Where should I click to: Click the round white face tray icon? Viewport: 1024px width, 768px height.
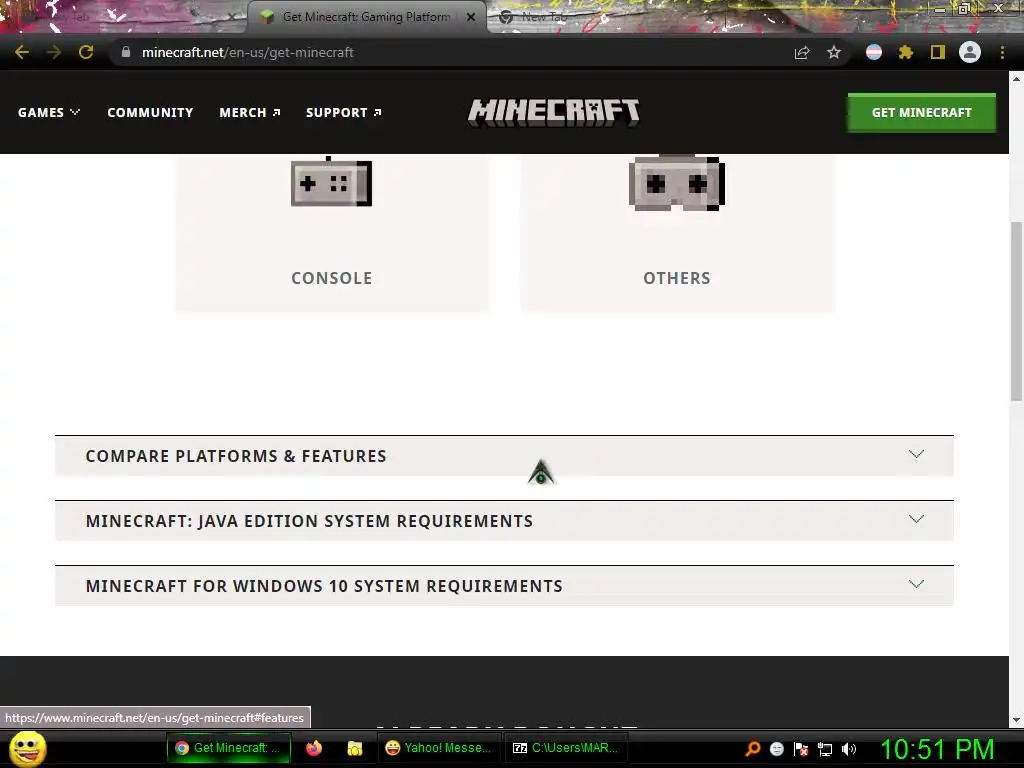click(x=776, y=749)
